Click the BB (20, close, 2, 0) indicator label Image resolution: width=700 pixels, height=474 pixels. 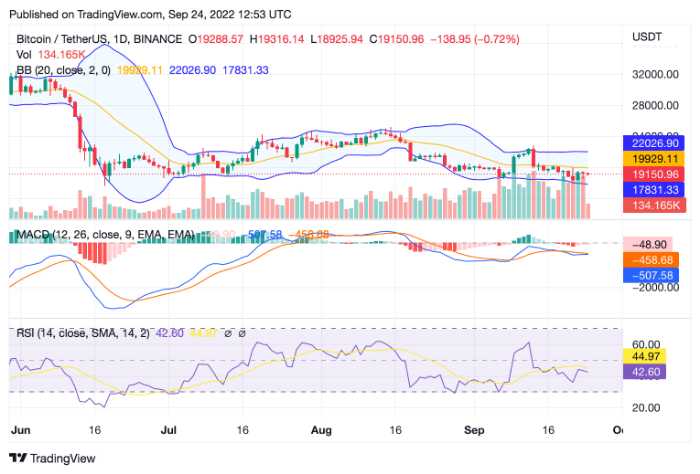(x=63, y=70)
